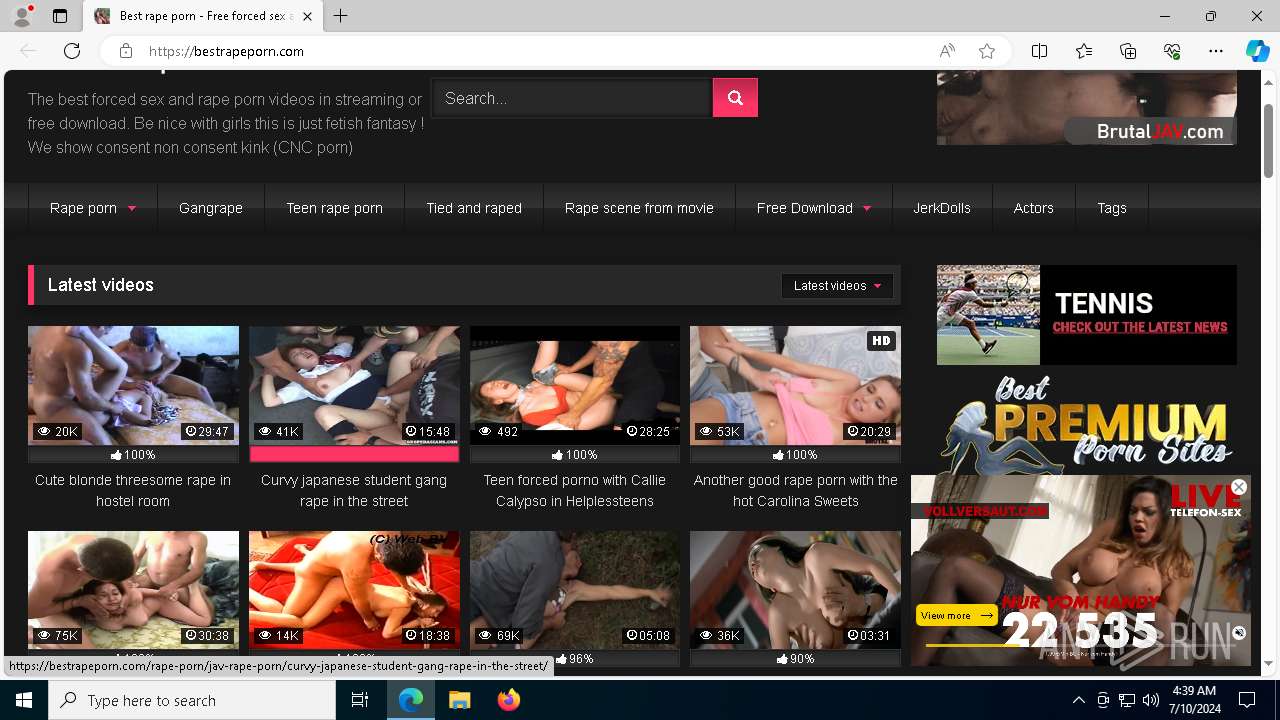Close the current browser tab

[x=307, y=16]
